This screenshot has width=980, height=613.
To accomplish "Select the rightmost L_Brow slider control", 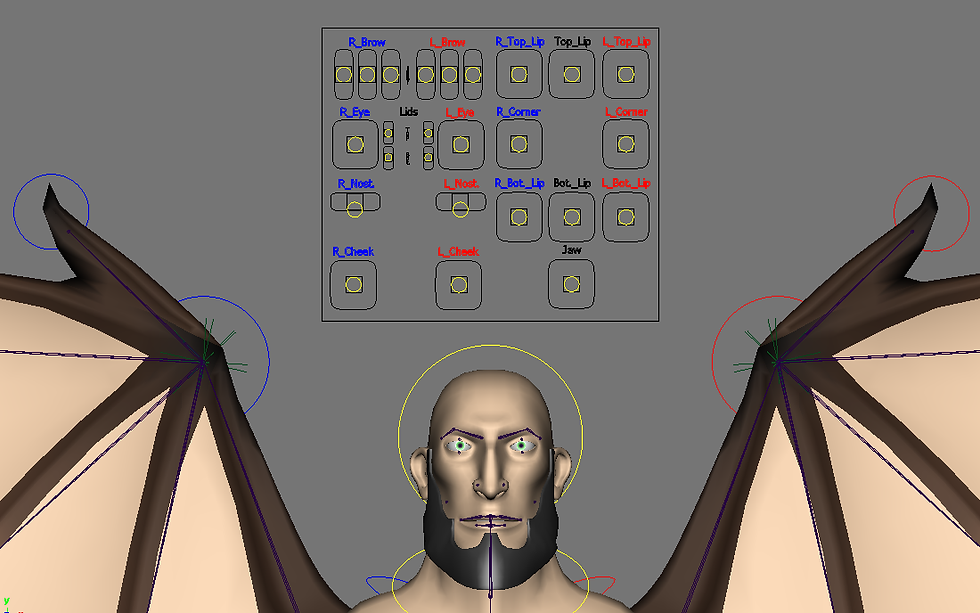I will coord(473,75).
